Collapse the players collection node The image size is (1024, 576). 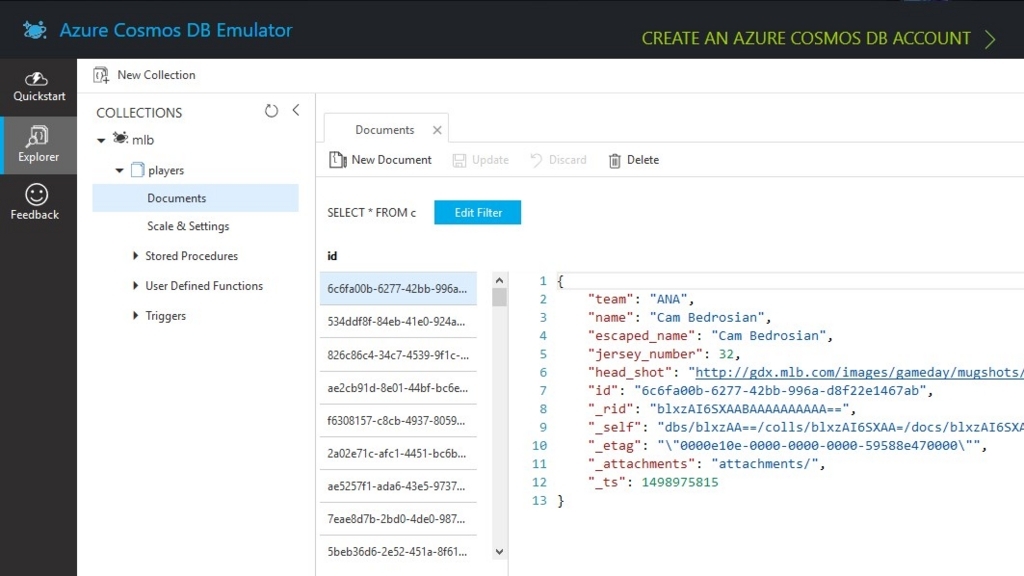coord(120,170)
